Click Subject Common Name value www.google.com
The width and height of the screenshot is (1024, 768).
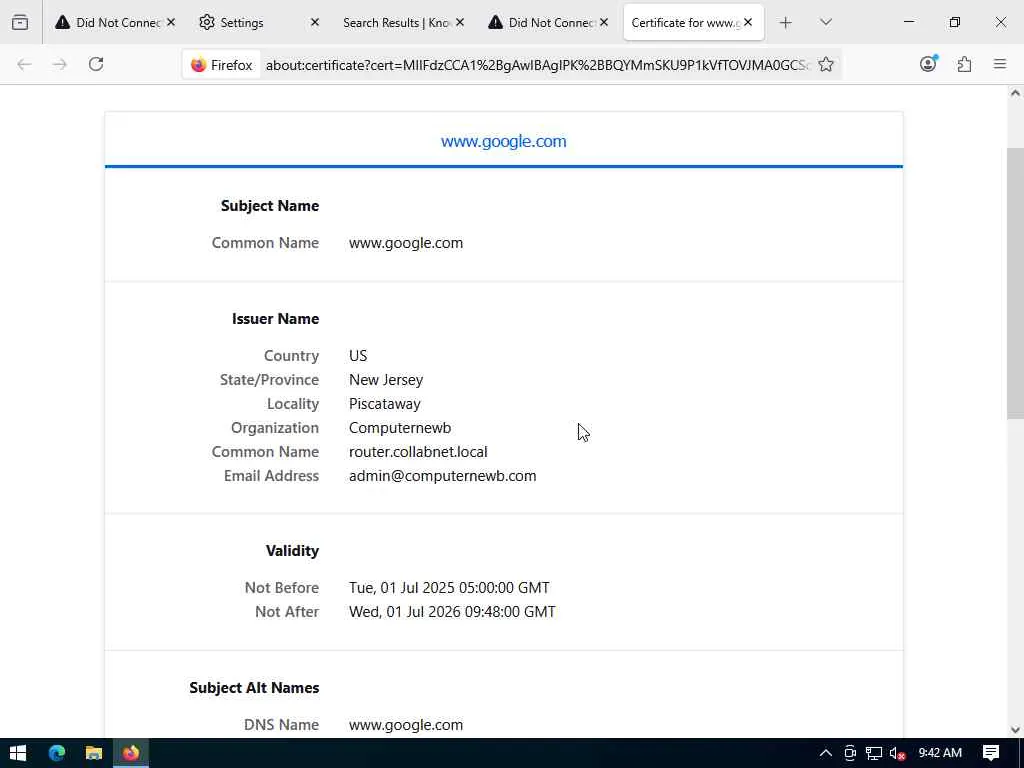(406, 243)
